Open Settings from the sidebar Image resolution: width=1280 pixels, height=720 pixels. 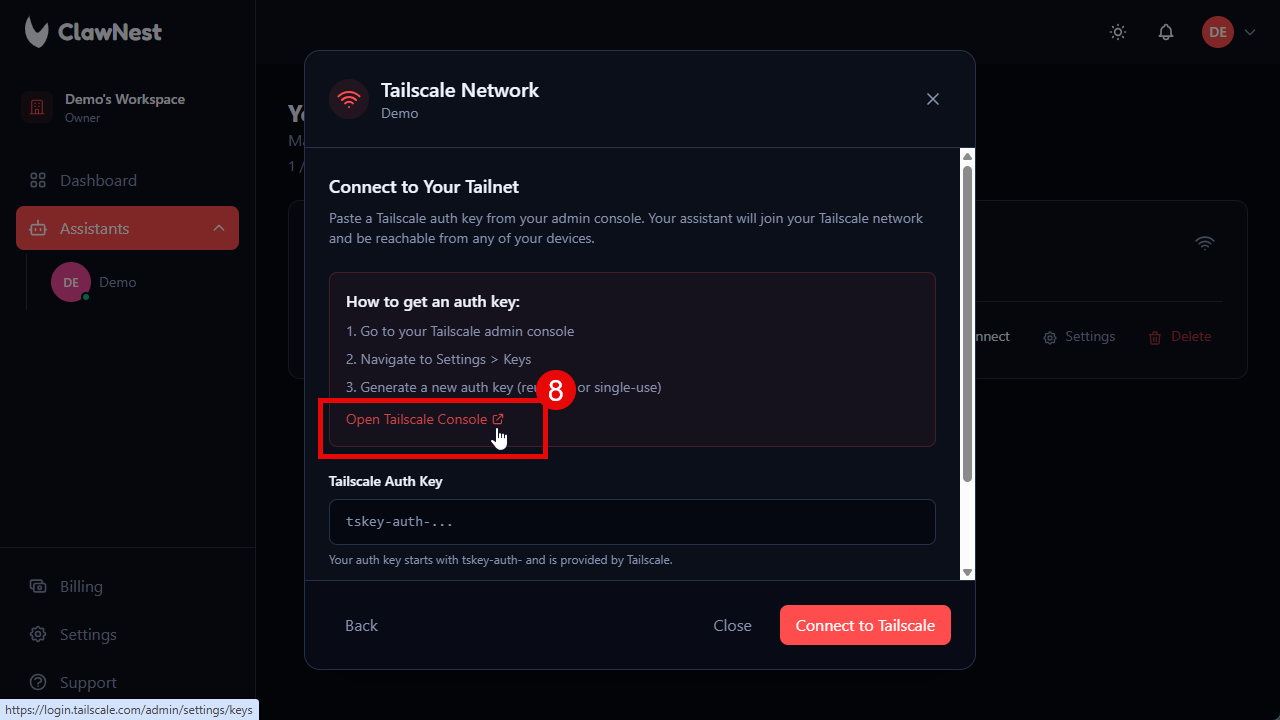[x=38, y=634]
